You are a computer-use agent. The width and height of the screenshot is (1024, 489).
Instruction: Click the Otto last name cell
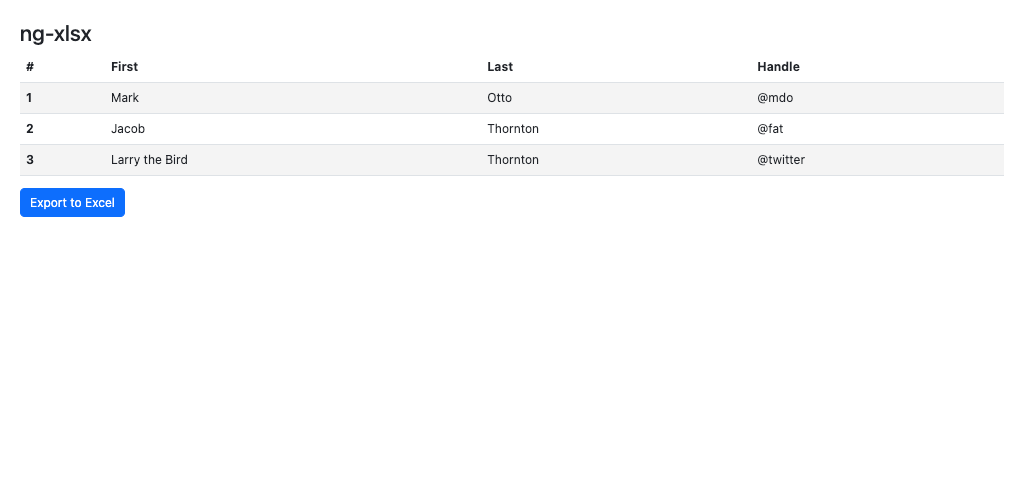pyautogui.click(x=500, y=98)
